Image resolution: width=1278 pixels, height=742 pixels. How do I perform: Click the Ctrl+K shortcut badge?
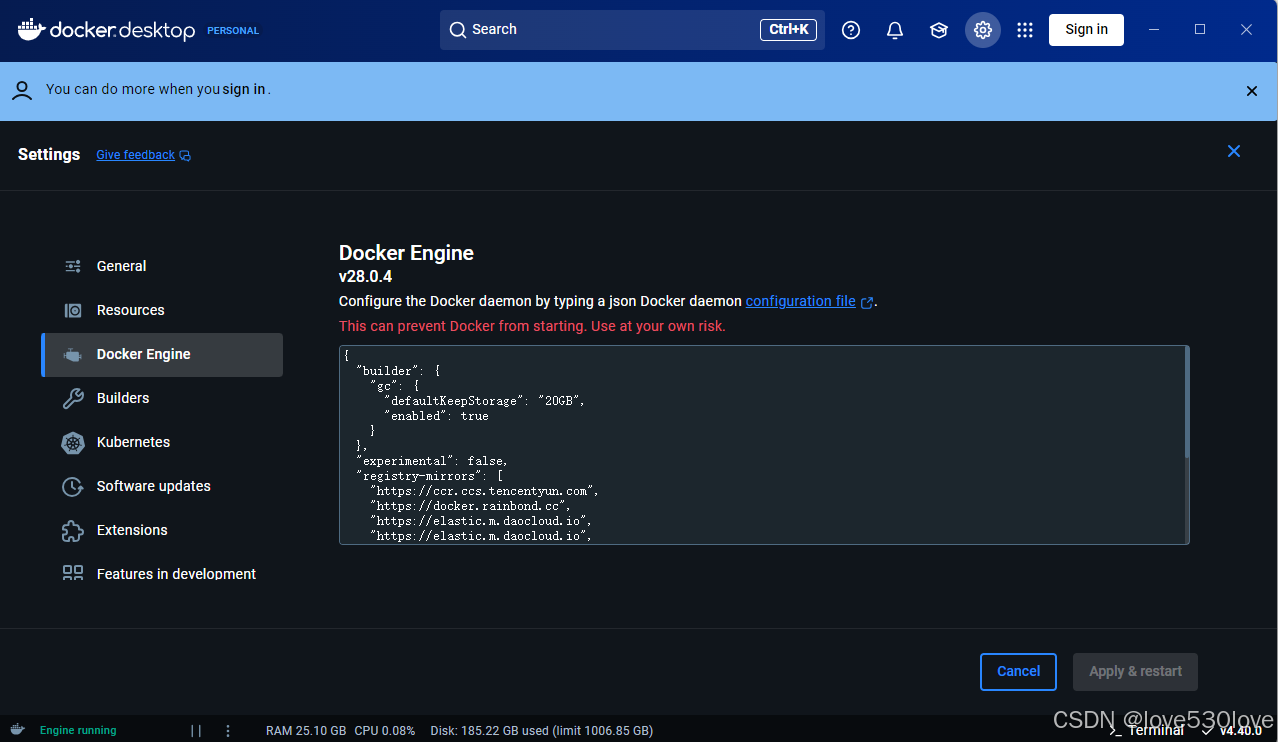click(x=788, y=30)
